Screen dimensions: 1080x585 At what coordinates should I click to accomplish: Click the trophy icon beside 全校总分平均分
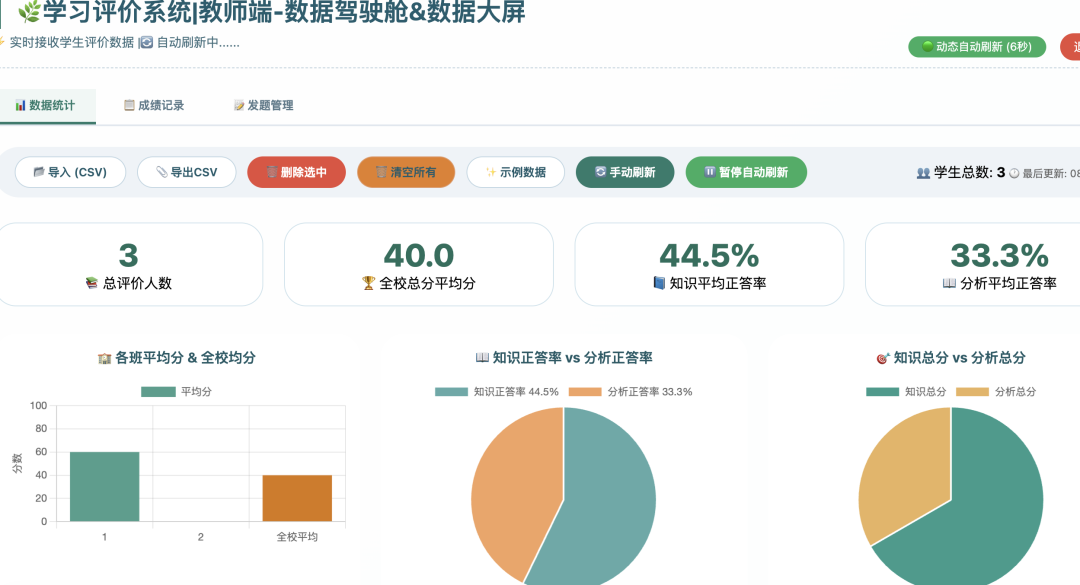tap(368, 283)
